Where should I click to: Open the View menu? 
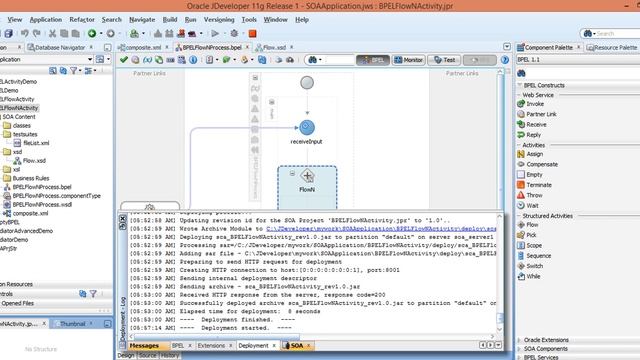15,20
